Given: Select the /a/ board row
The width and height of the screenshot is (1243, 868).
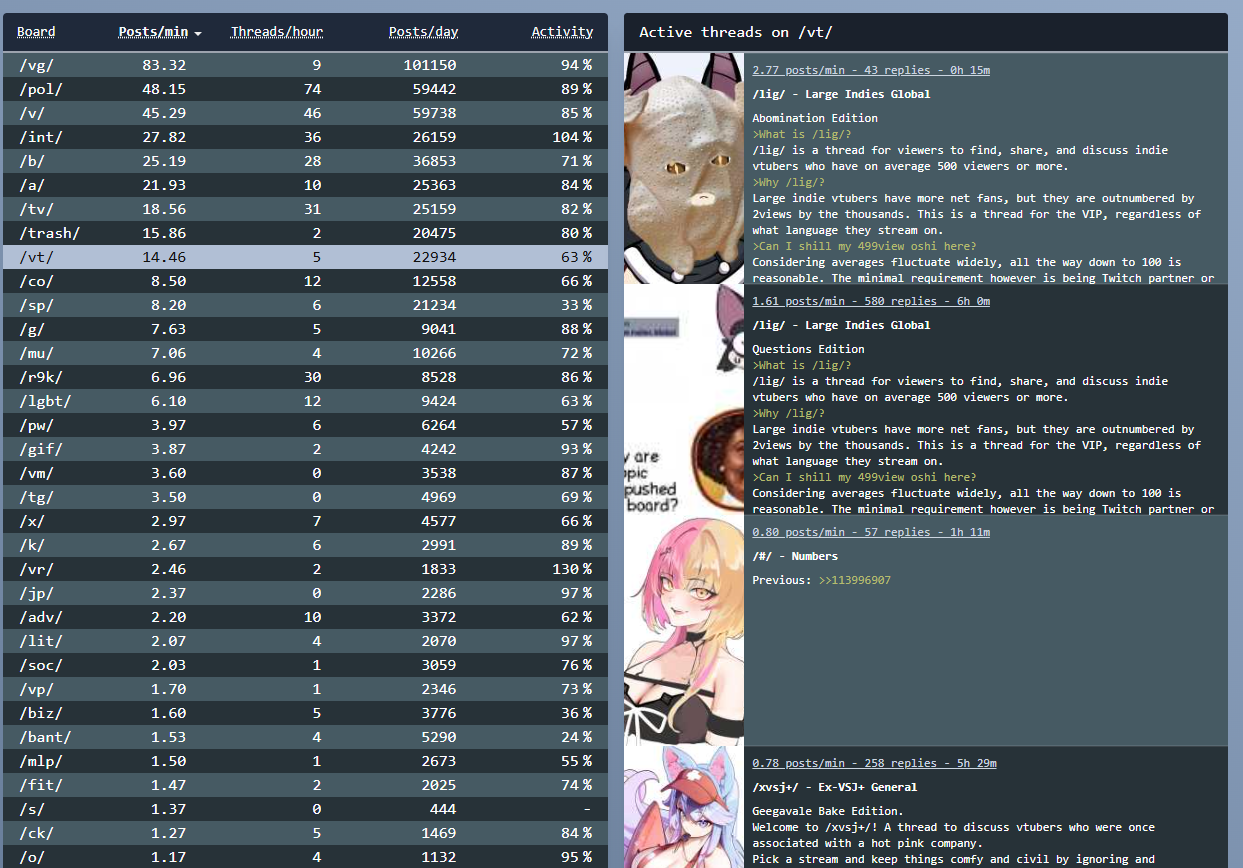Looking at the screenshot, I should pyautogui.click(x=305, y=185).
